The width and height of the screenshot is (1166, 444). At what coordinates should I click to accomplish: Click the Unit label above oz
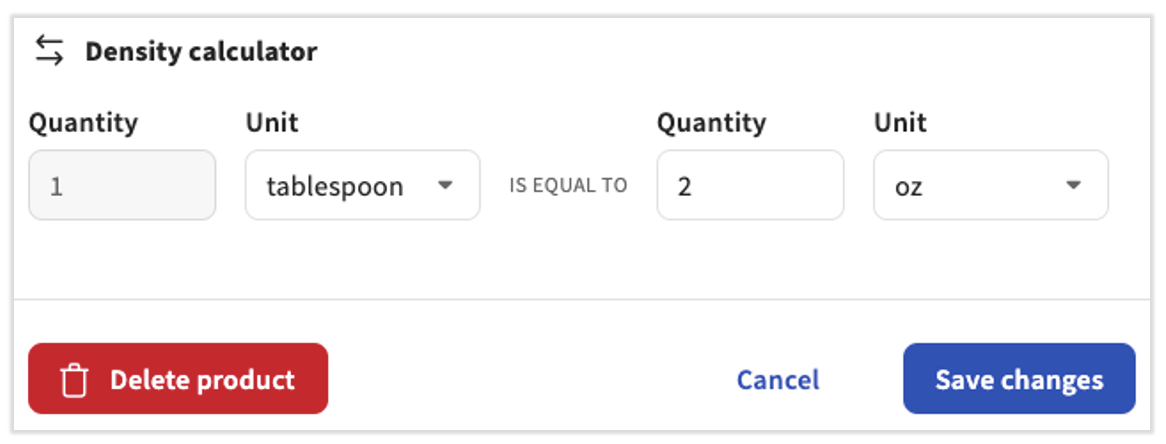click(900, 123)
